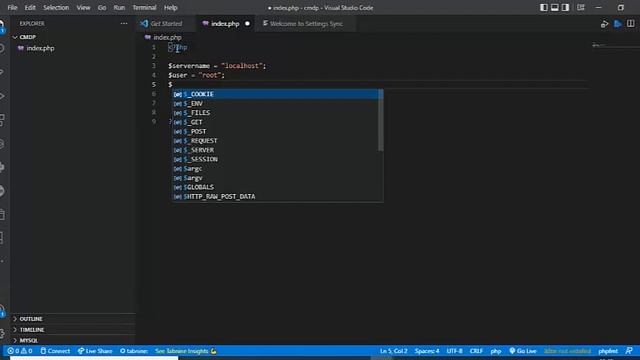Switch to Welcome to Settings Sync tab
Image resolution: width=640 pixels, height=360 pixels.
(x=306, y=24)
